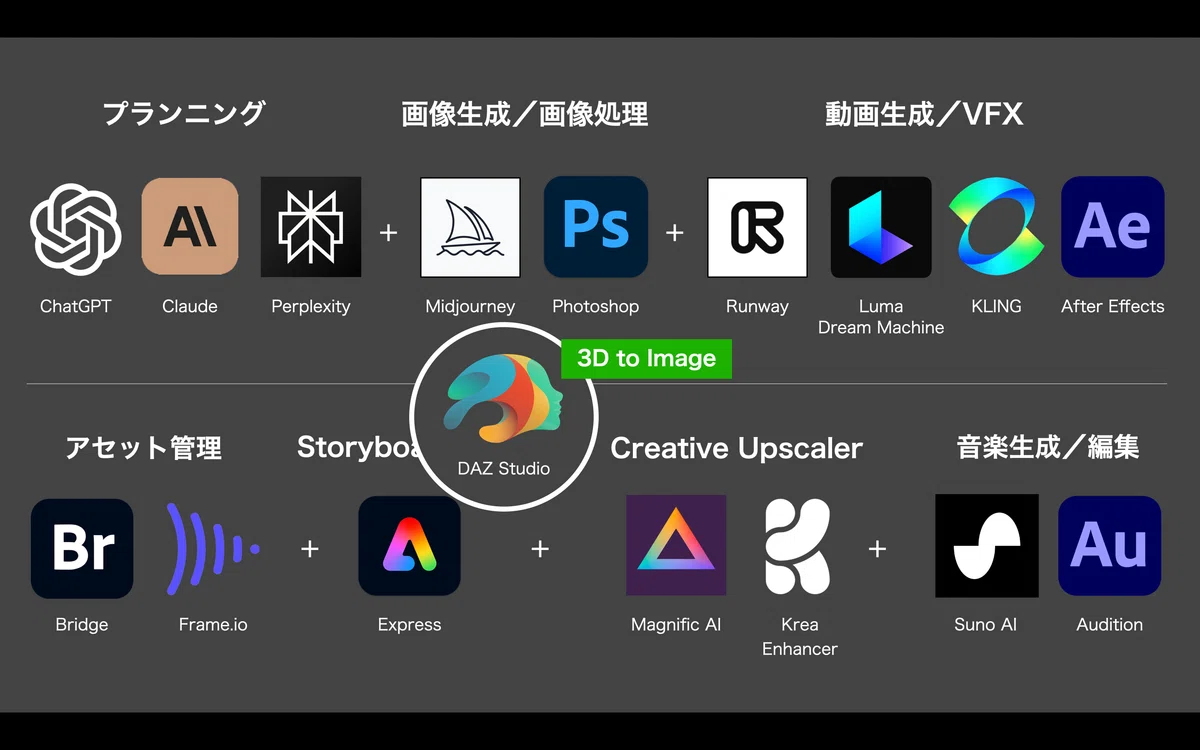Click the Perplexity text label
The height and width of the screenshot is (750, 1200).
click(311, 307)
